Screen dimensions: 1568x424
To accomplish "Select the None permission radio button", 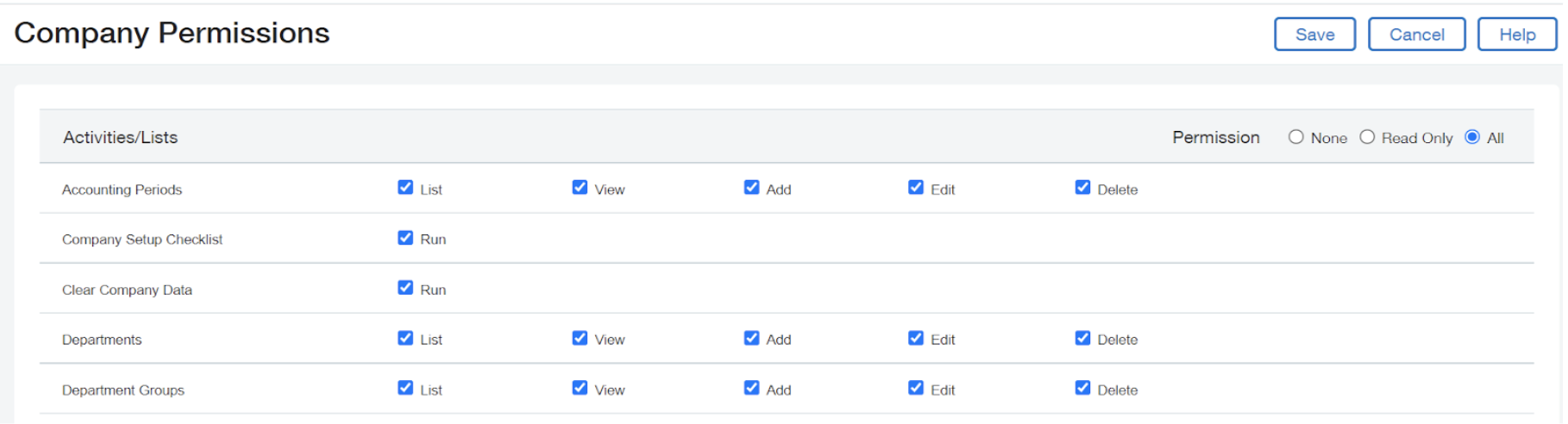I will pos(1295,137).
